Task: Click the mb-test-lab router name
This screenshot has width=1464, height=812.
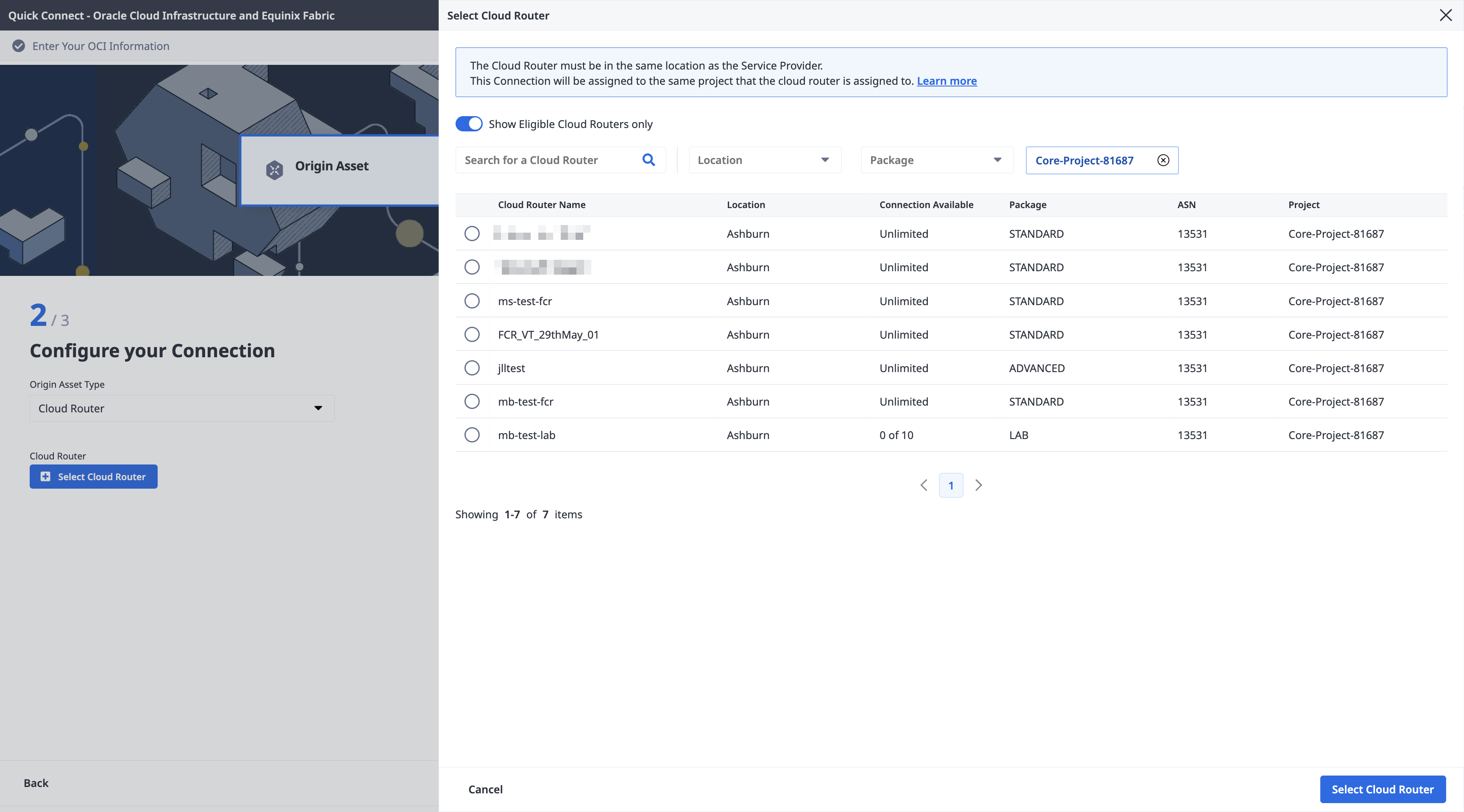Action: 526,435
